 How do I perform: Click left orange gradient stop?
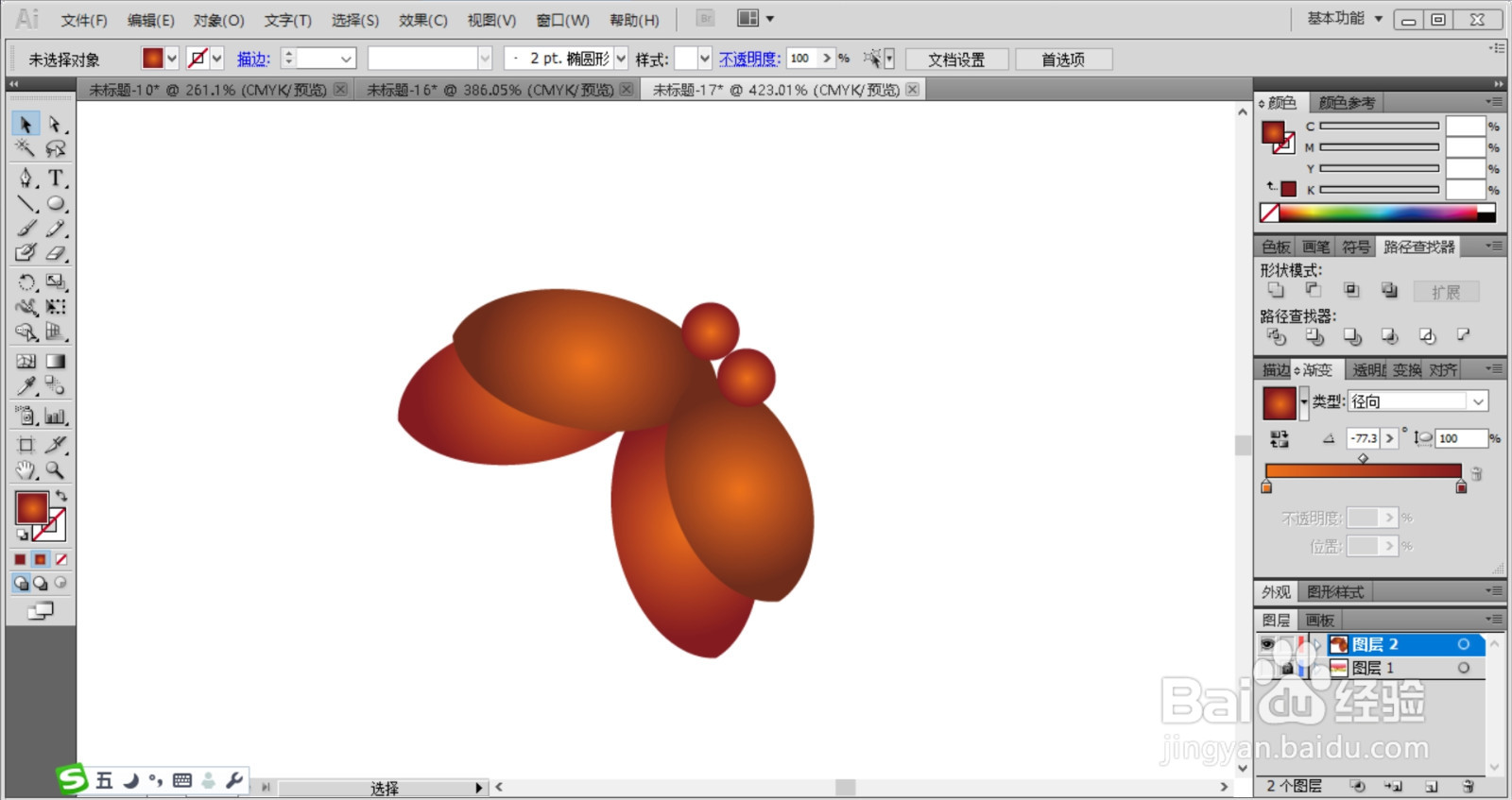pos(1266,487)
